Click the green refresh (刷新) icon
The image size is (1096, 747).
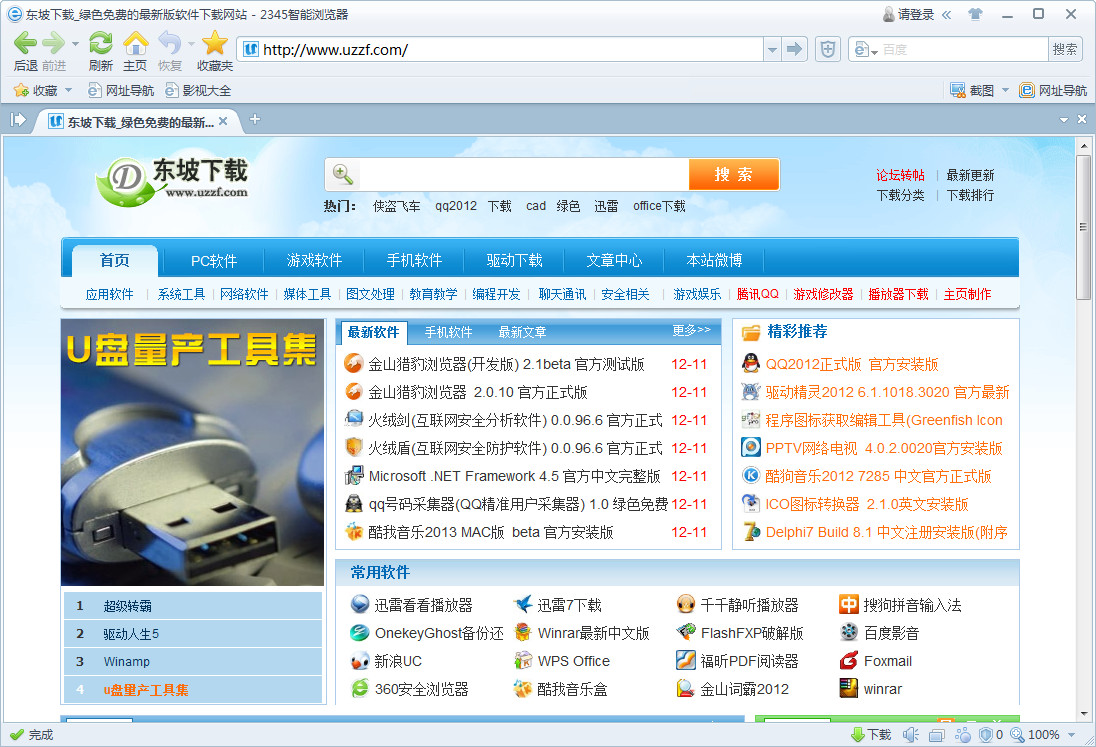100,43
